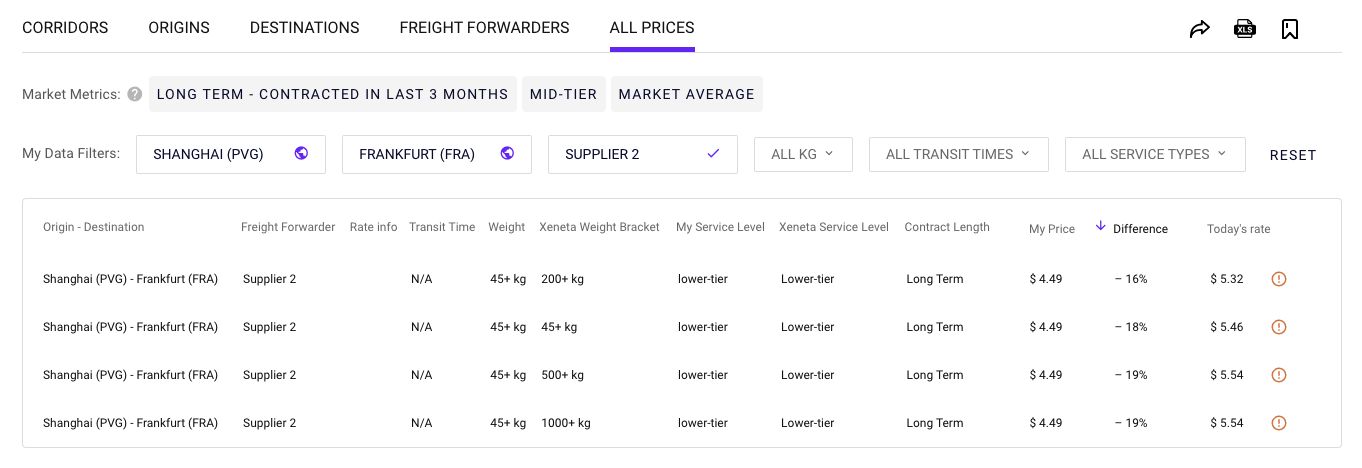Click the share arrow icon
The height and width of the screenshot is (468, 1362).
(1200, 29)
